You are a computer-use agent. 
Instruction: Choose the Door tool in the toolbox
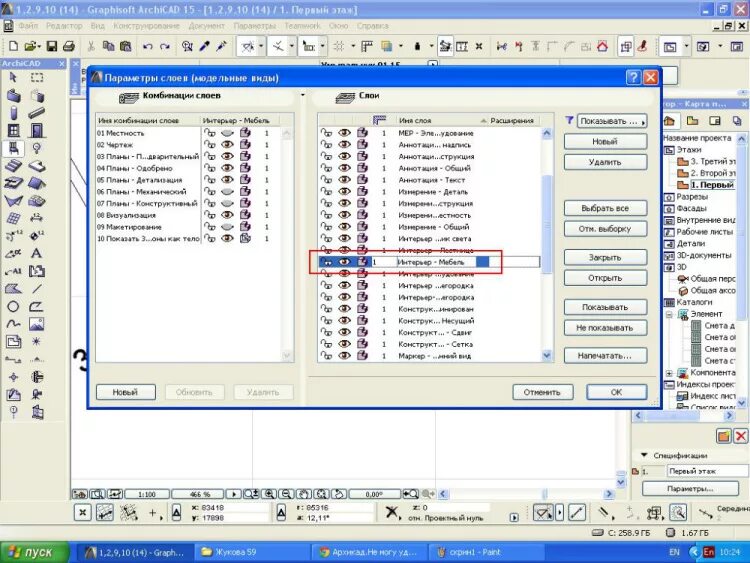37,130
